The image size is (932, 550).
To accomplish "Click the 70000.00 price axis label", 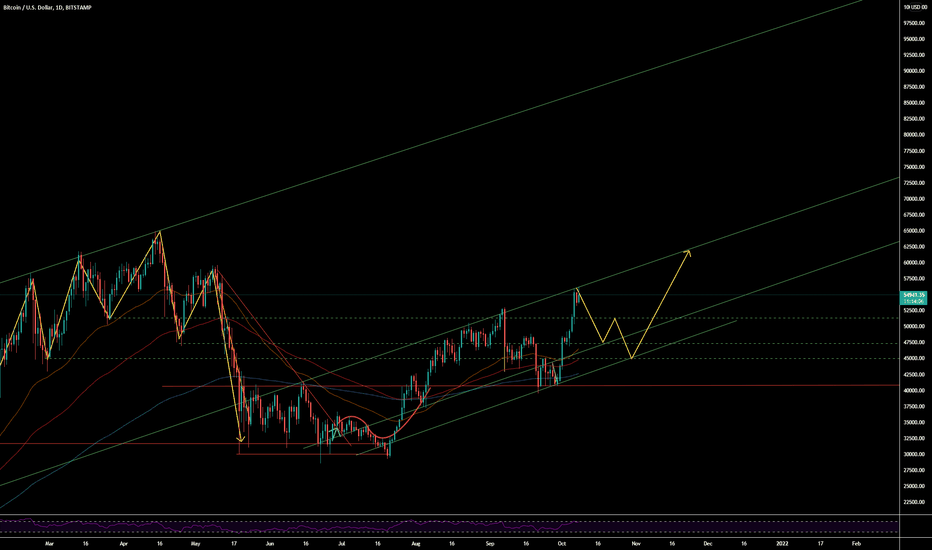I will pyautogui.click(x=914, y=199).
